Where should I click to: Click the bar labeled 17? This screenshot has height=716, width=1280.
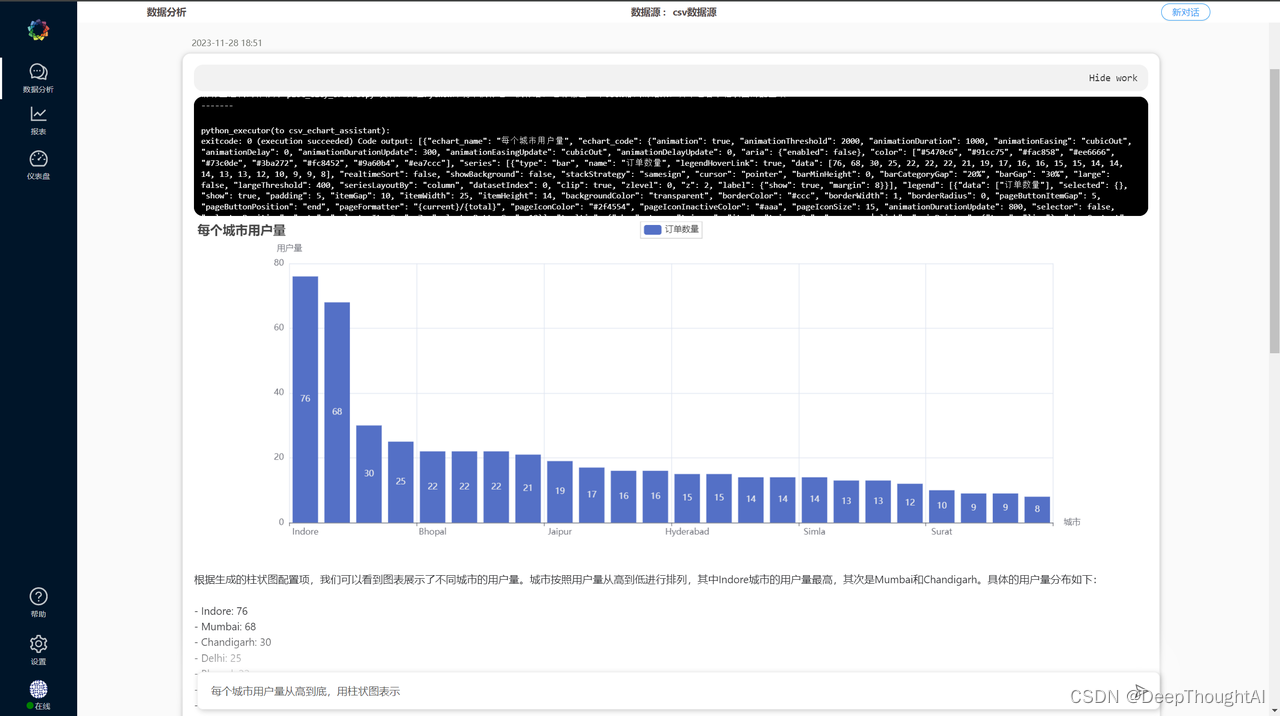coord(592,494)
